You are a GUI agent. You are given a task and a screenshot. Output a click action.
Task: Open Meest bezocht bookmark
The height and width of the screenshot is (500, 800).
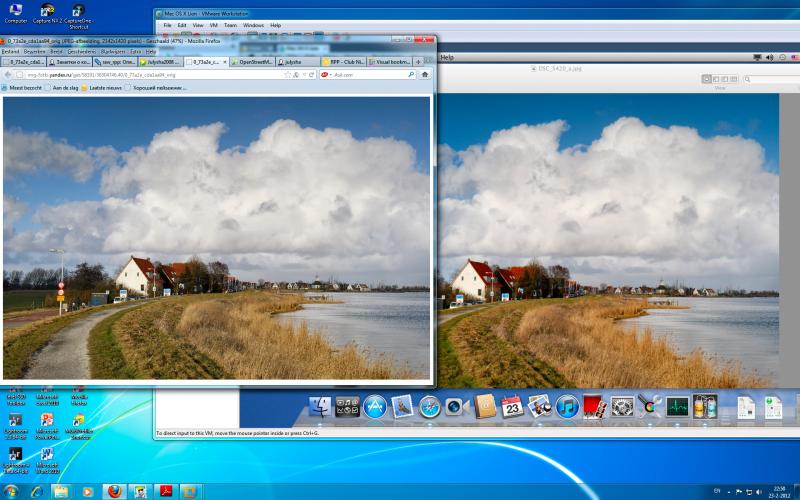coord(21,88)
